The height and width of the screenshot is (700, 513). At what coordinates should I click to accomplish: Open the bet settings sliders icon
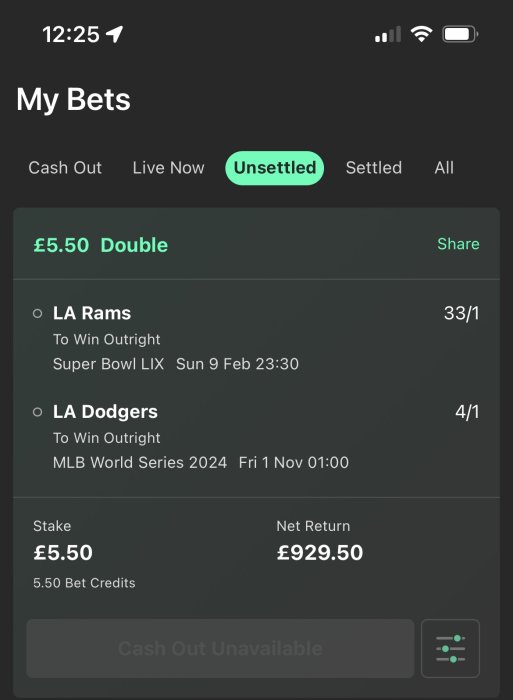[450, 648]
